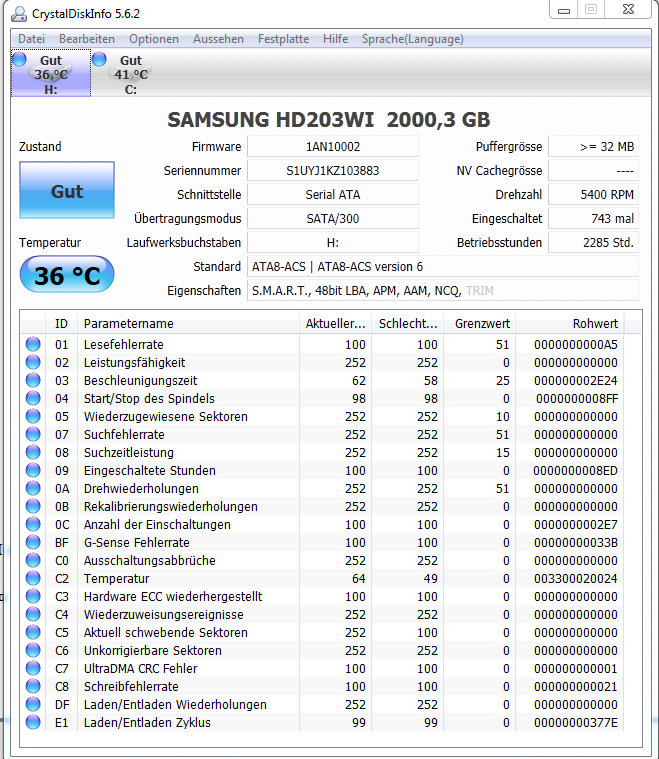The height and width of the screenshot is (759, 659).
Task: Open the Hilfe menu
Action: pos(335,39)
